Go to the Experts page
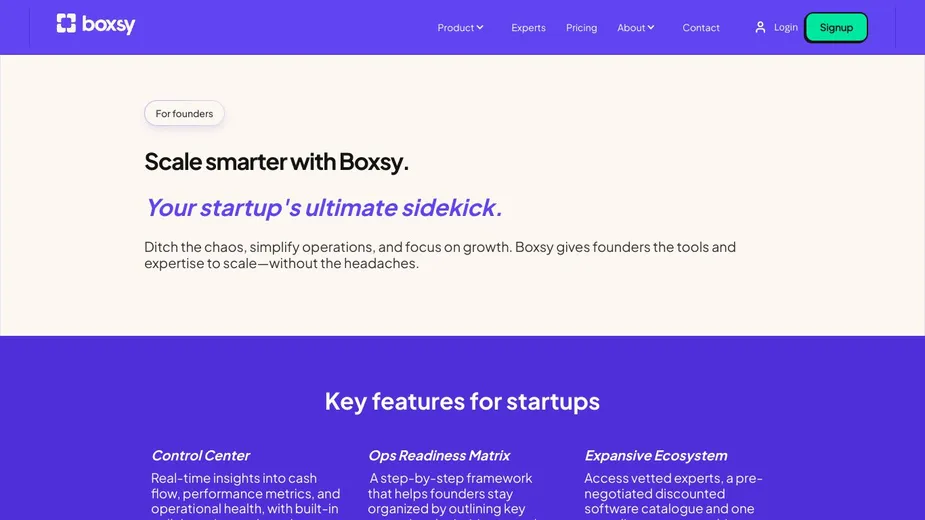 coord(528,28)
